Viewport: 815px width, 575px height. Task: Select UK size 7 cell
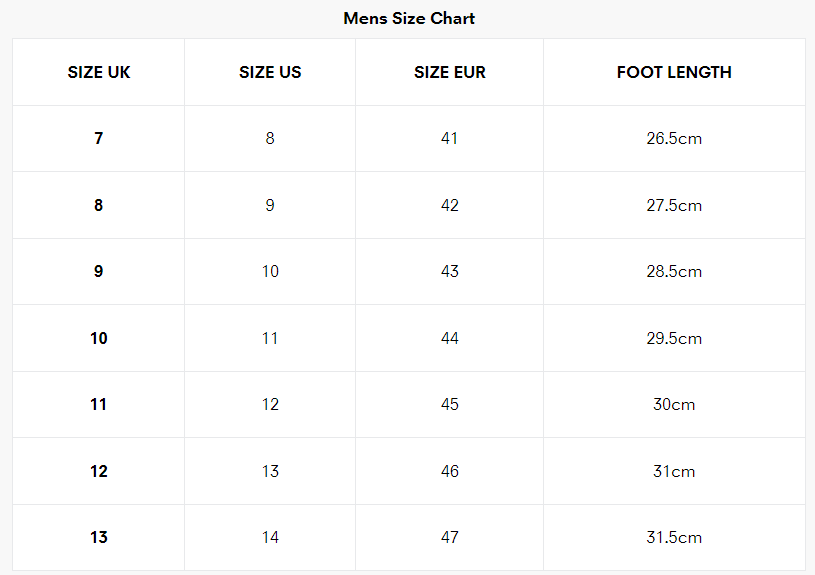[x=99, y=139]
